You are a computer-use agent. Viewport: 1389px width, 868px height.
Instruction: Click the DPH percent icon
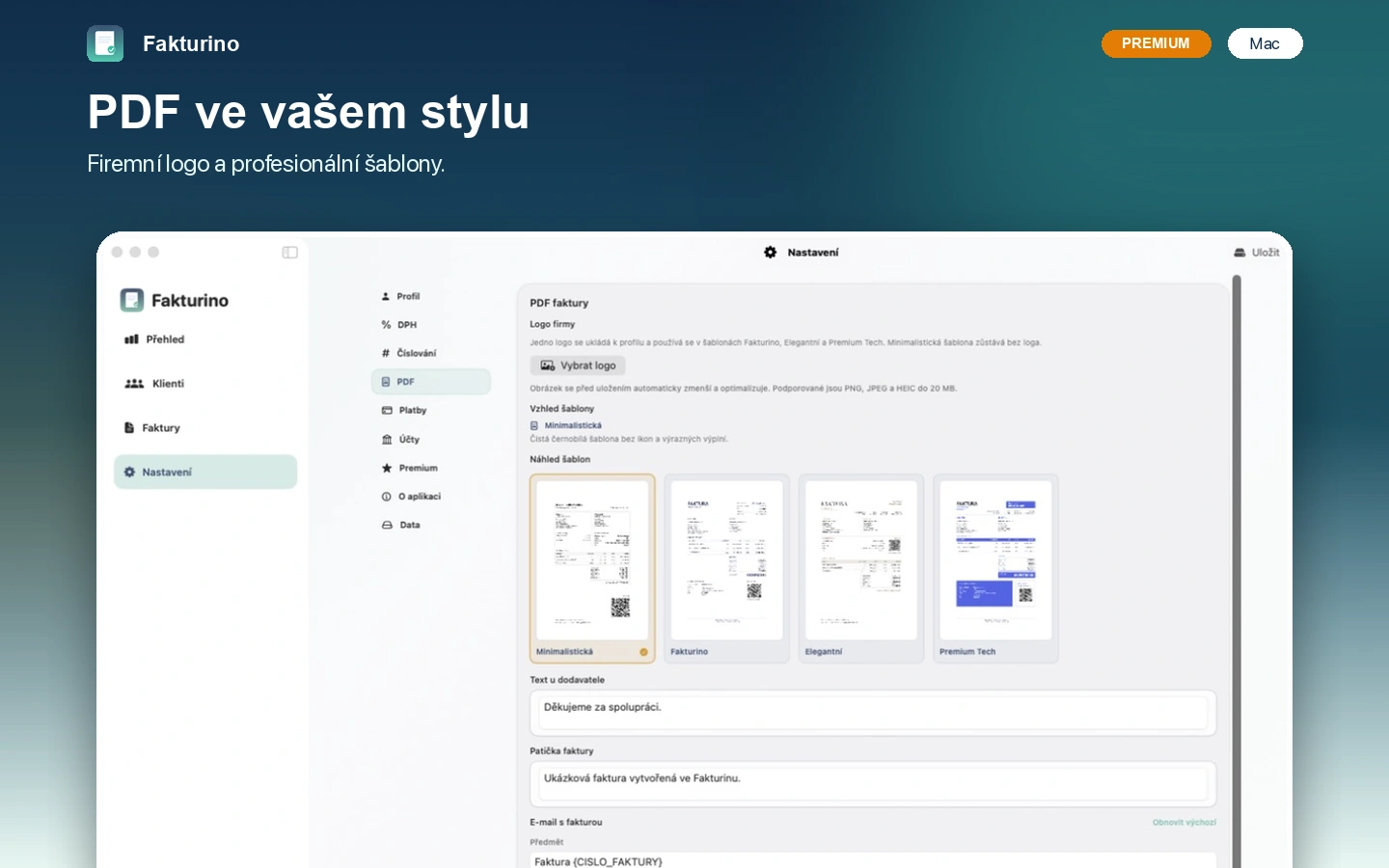[x=386, y=325]
